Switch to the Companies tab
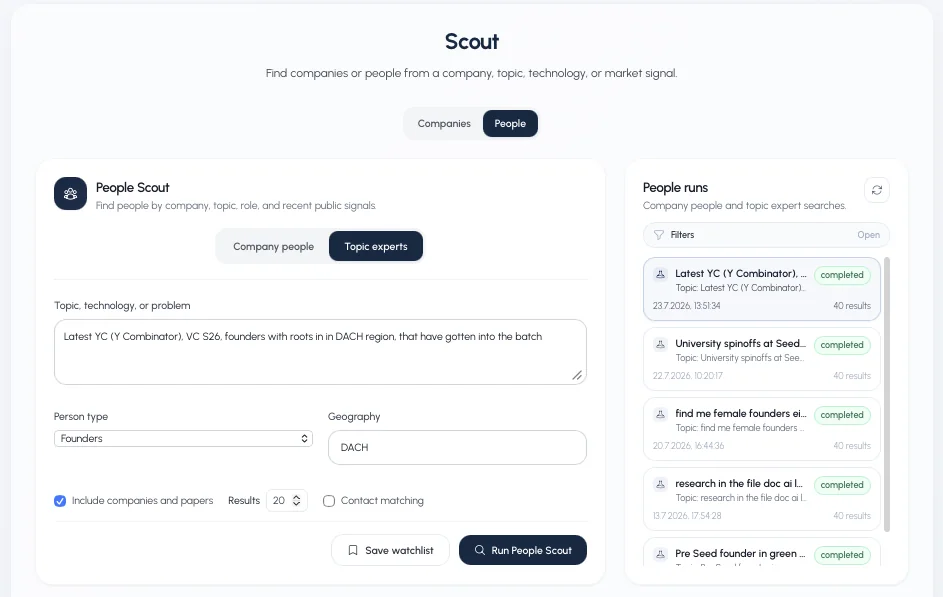943x597 pixels. tap(444, 123)
